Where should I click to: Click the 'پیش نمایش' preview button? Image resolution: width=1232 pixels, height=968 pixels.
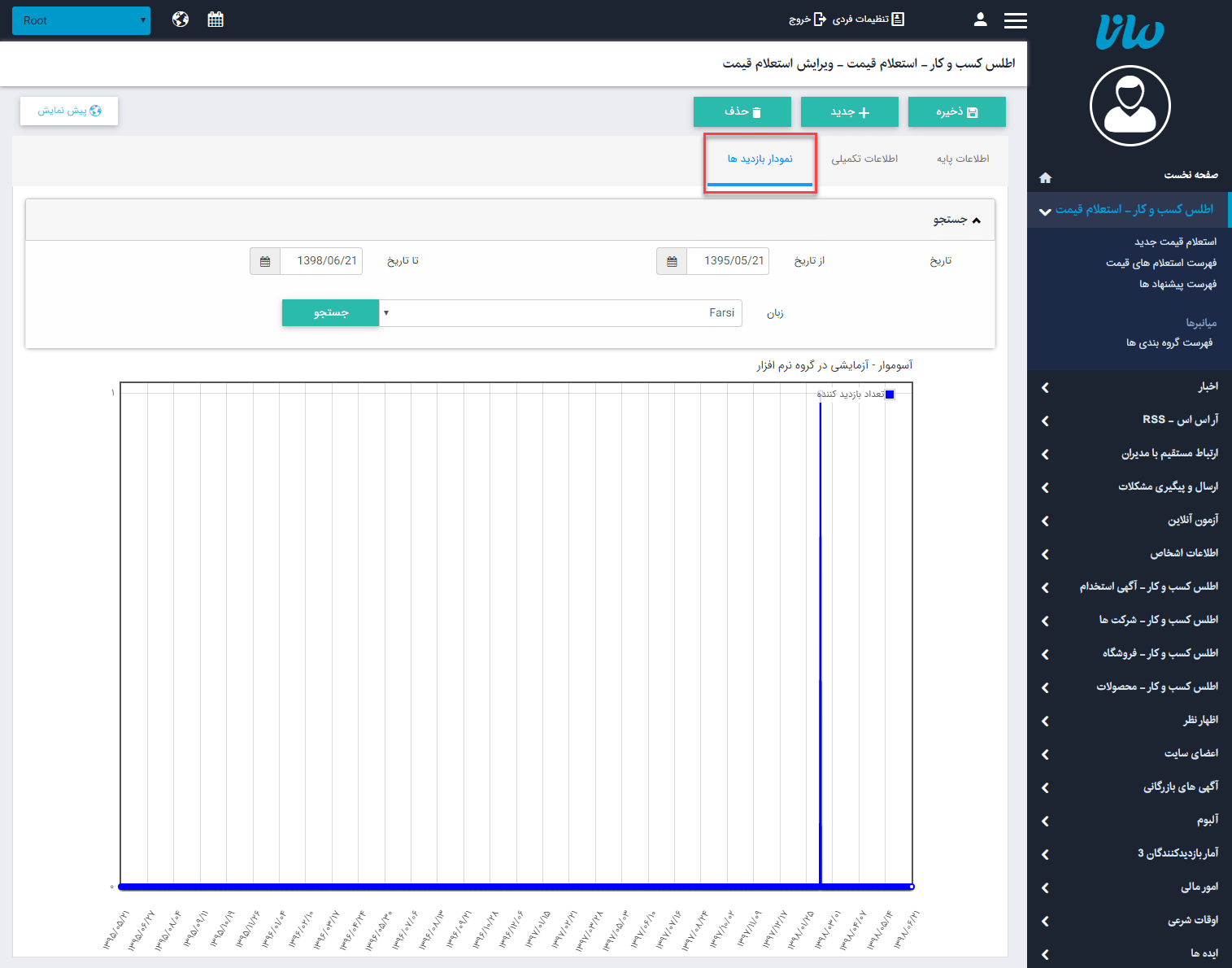coord(69,111)
